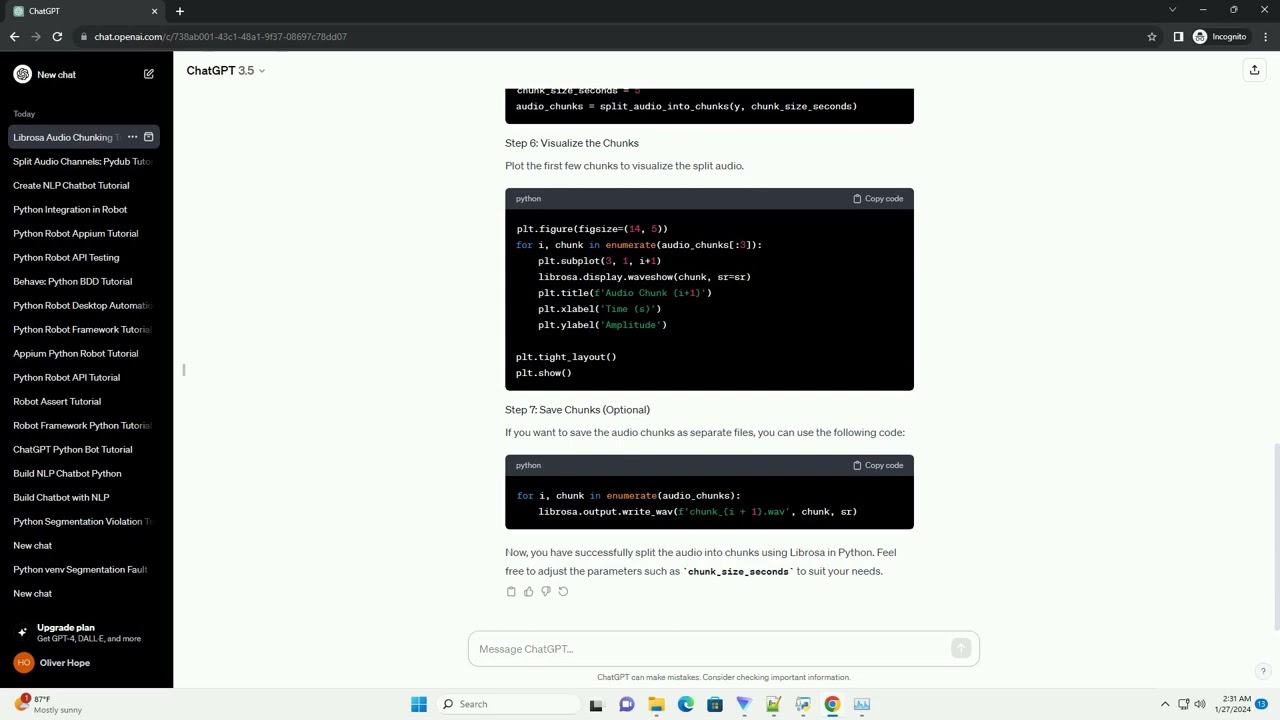This screenshot has height=720, width=1280.
Task: Open Python Robot Desktop Automation chat
Action: tap(82, 305)
